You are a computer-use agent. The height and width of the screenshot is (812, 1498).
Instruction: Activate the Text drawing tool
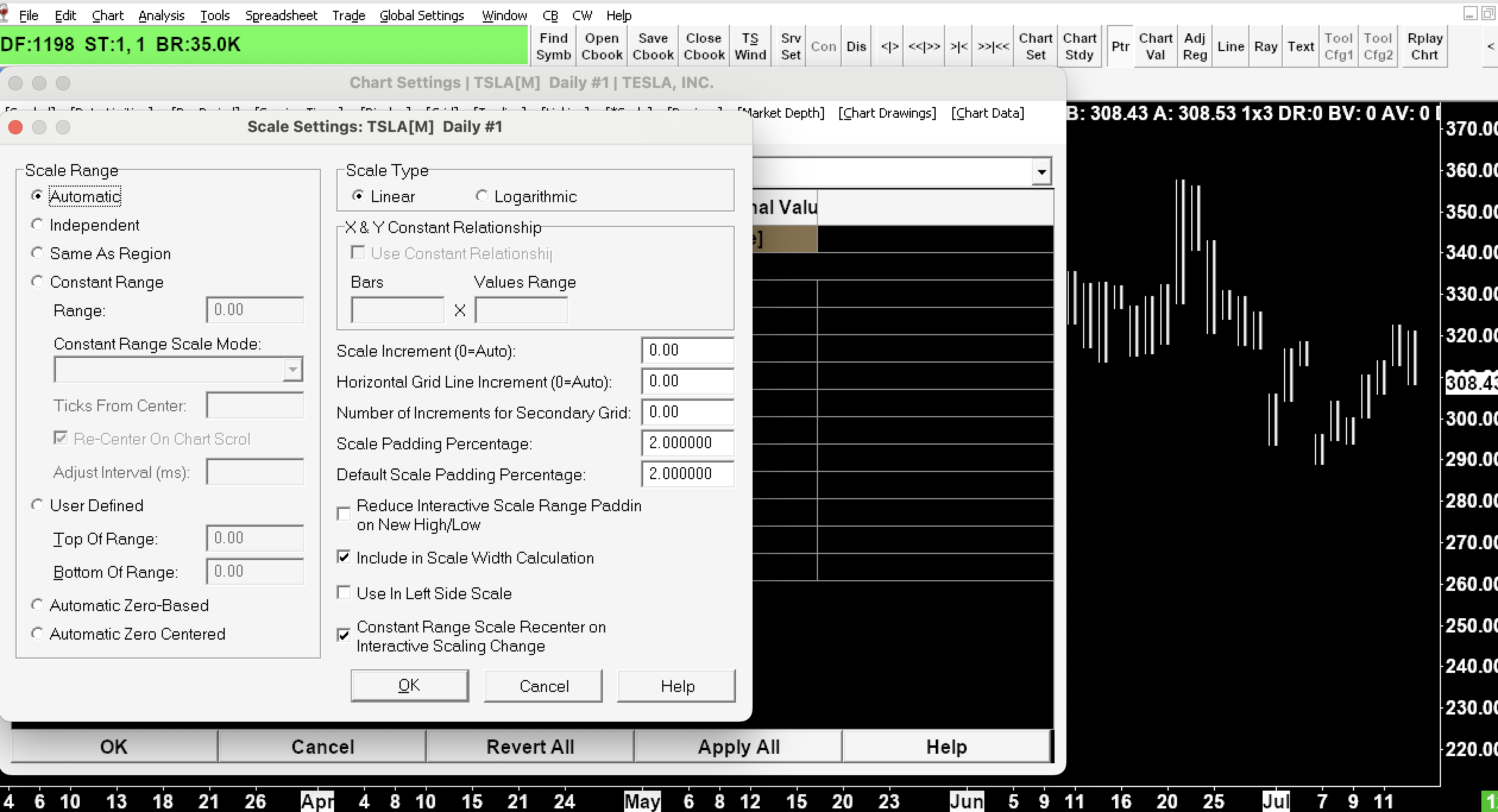point(1301,46)
